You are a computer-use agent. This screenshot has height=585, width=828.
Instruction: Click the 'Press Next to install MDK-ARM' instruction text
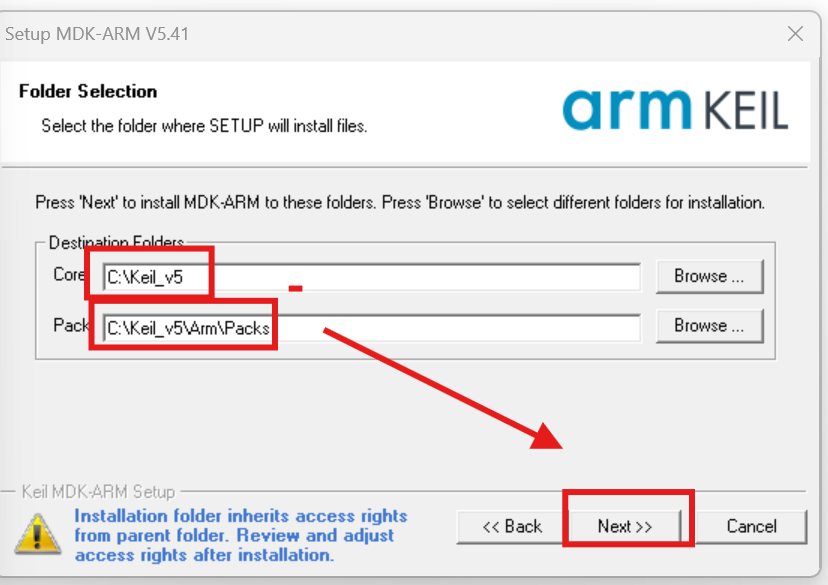click(400, 202)
